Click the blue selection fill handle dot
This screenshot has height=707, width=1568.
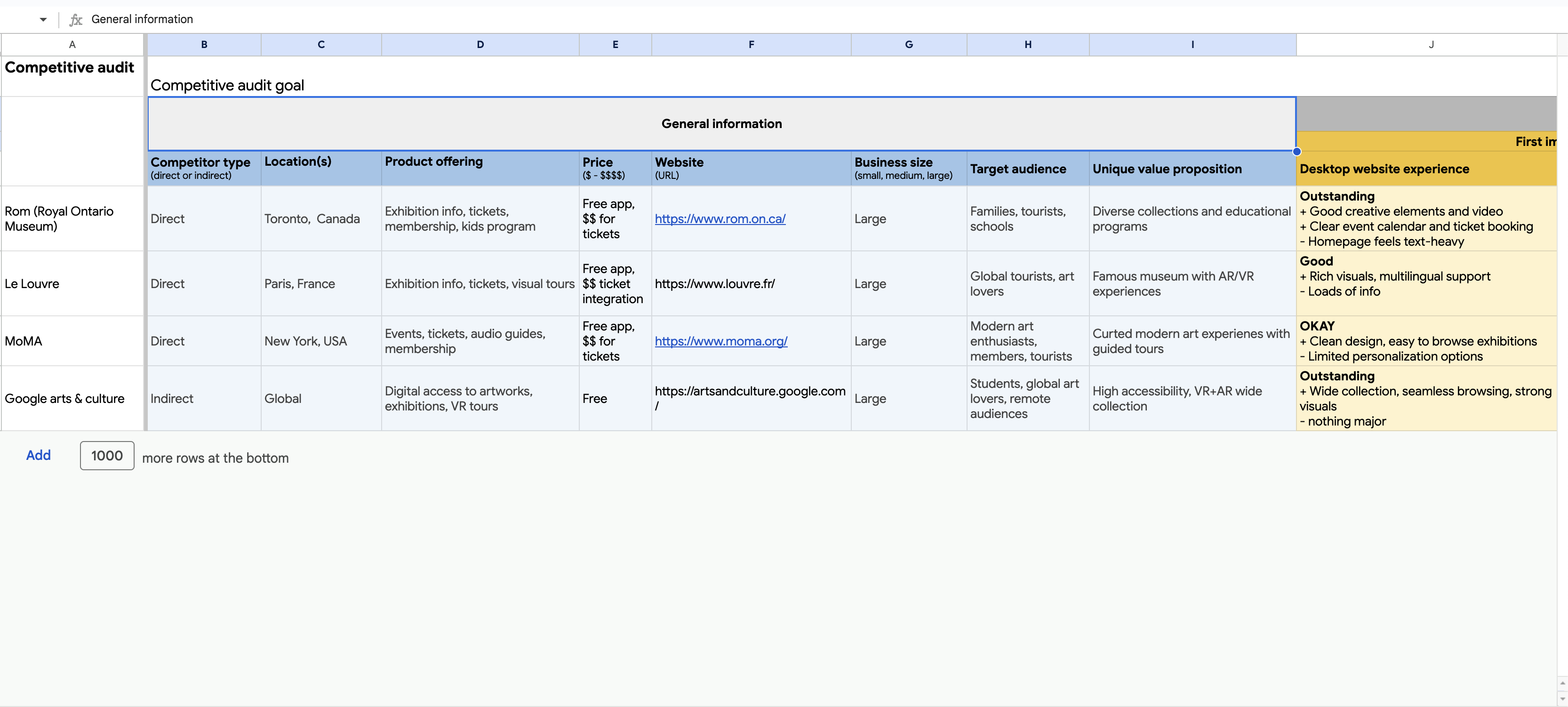point(1296,152)
